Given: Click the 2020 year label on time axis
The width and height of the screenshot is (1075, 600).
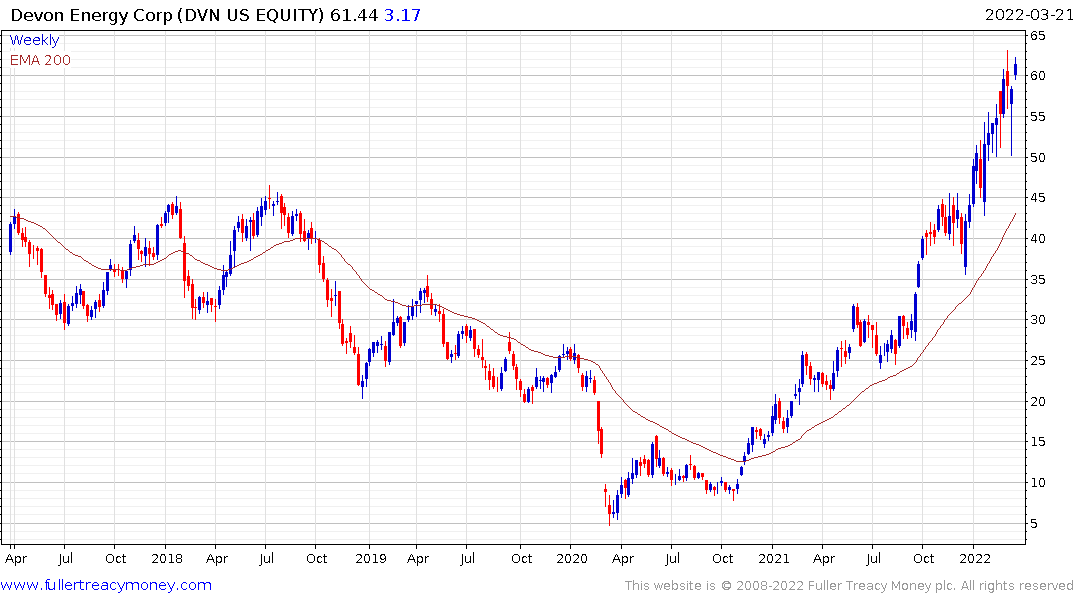Looking at the screenshot, I should point(572,558).
